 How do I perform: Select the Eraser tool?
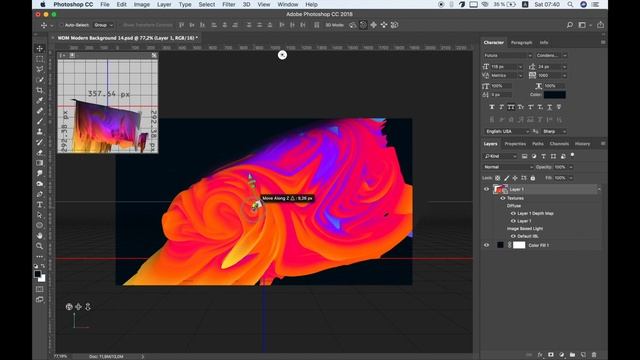pos(40,153)
